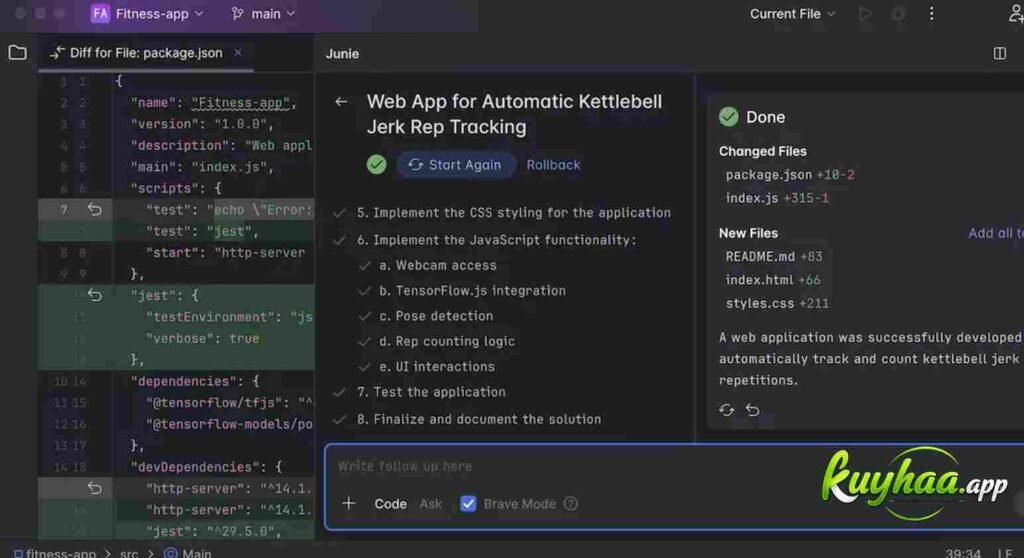Screen dimensions: 1024x558
Task: Click the Debug bug icon
Action: [899, 14]
